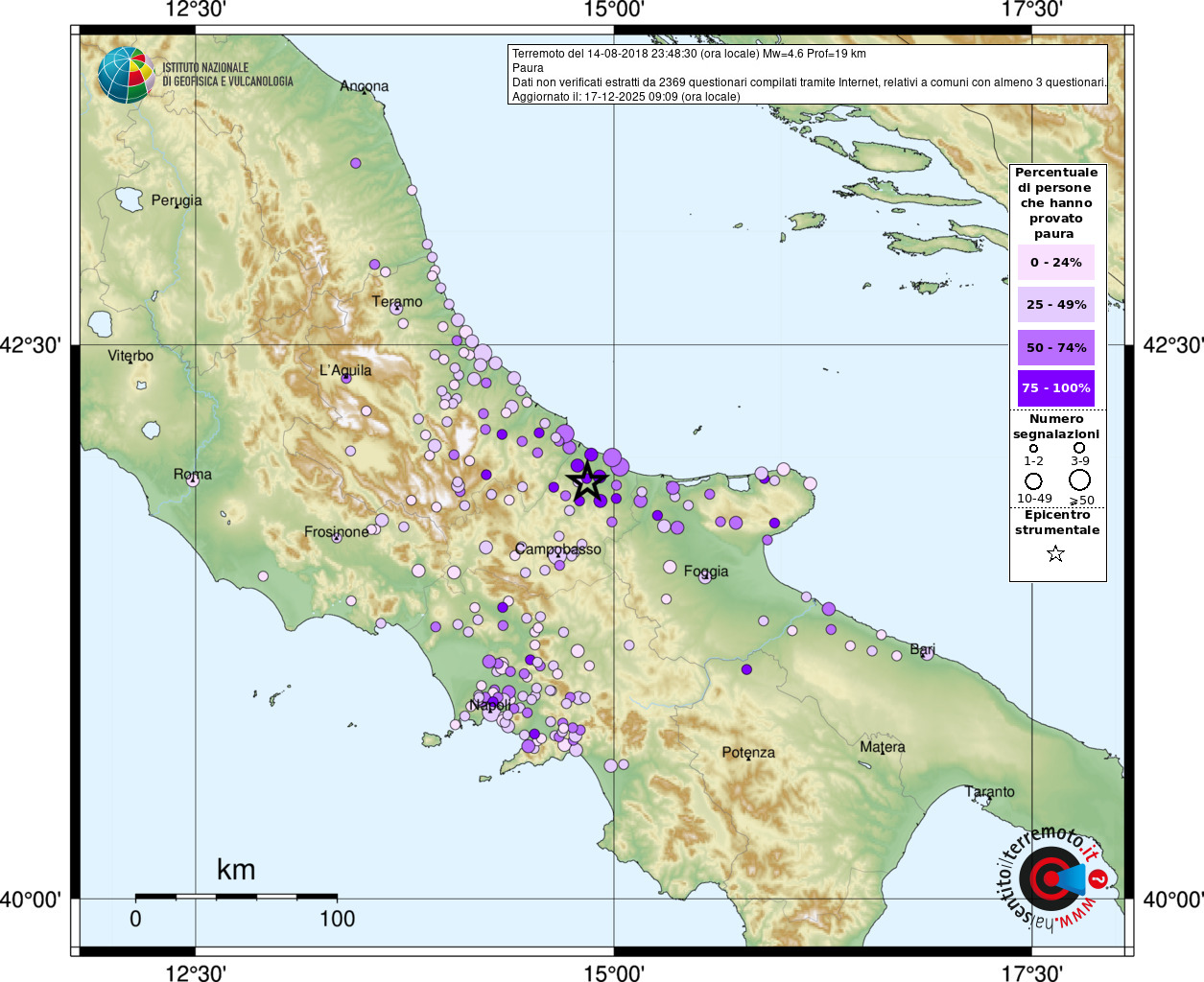Pick the 0 - 24% legend color swatch
This screenshot has width=1204, height=982.
(x=1055, y=262)
